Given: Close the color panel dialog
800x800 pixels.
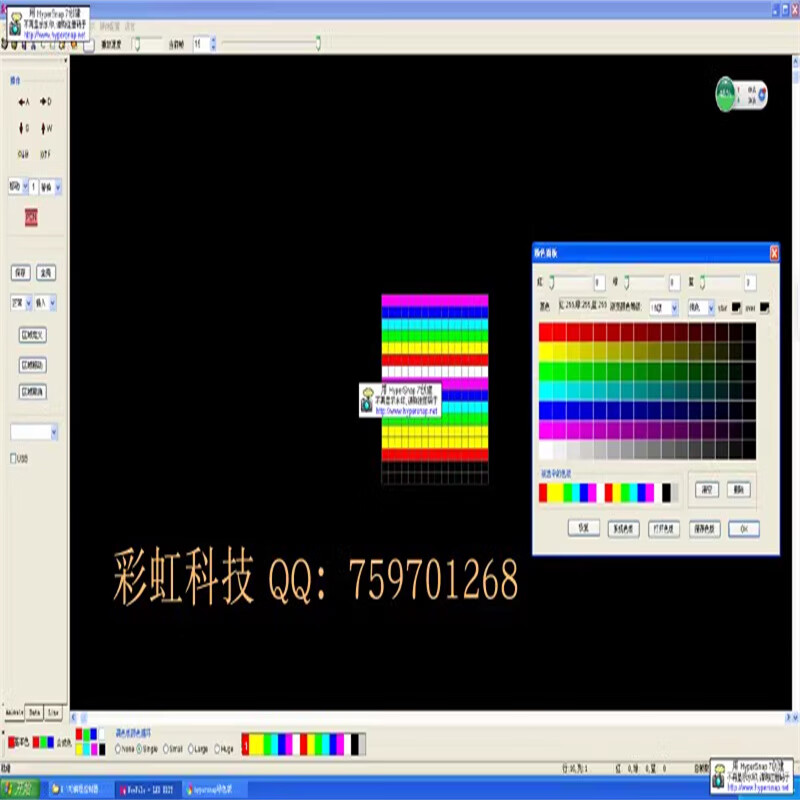Looking at the screenshot, I should pyautogui.click(x=774, y=253).
